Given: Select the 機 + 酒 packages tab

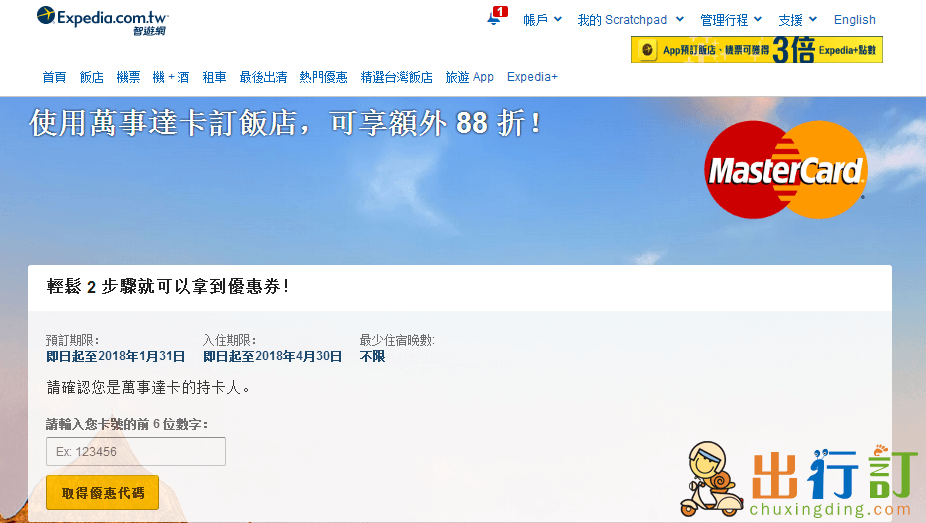Looking at the screenshot, I should click(x=171, y=77).
